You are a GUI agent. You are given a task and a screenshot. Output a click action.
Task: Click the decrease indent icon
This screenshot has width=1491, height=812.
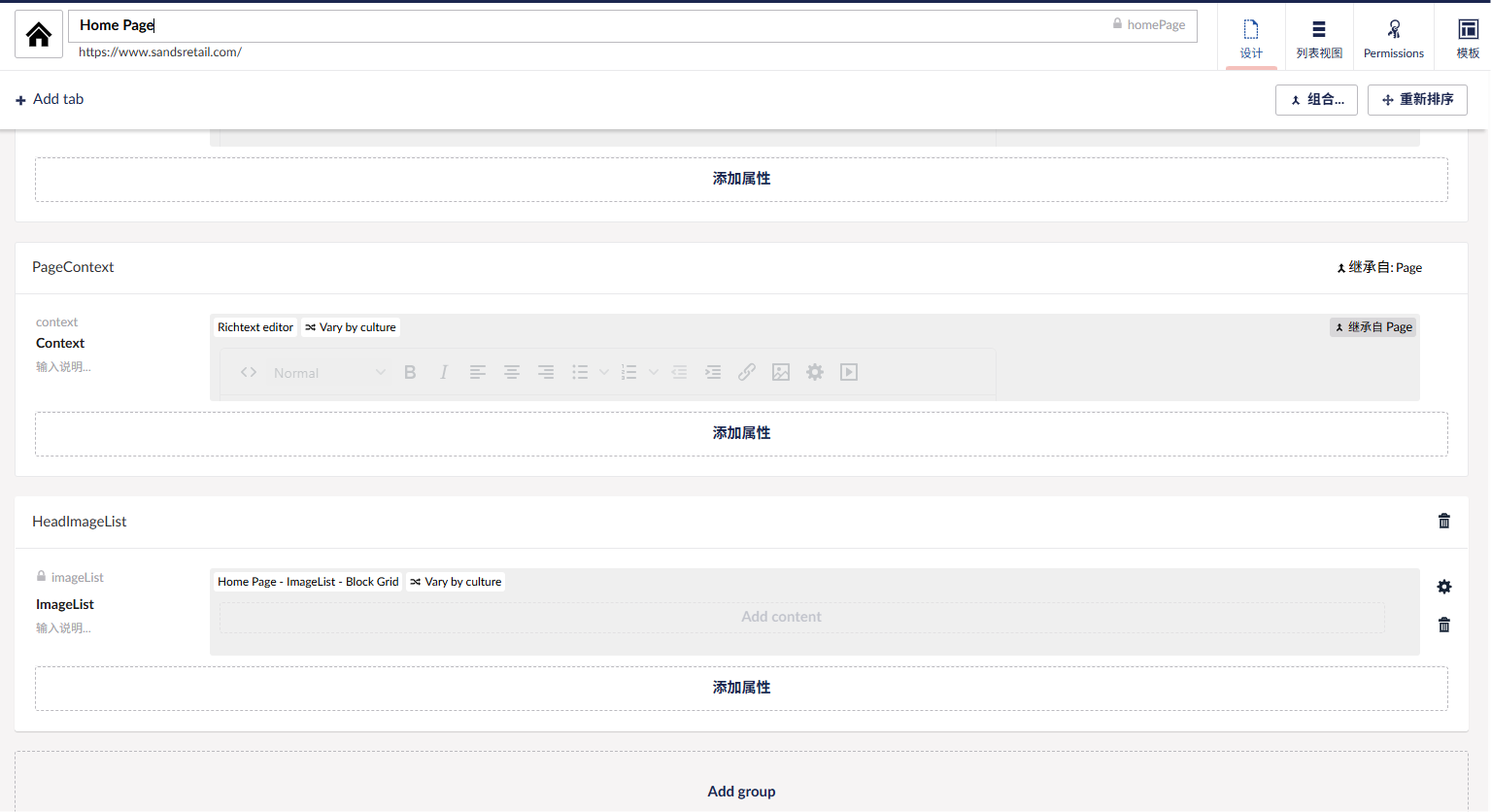tap(679, 372)
